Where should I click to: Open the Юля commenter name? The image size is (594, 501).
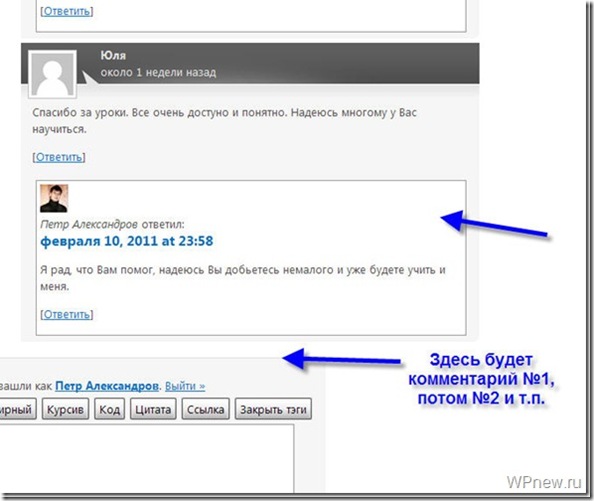pos(113,55)
